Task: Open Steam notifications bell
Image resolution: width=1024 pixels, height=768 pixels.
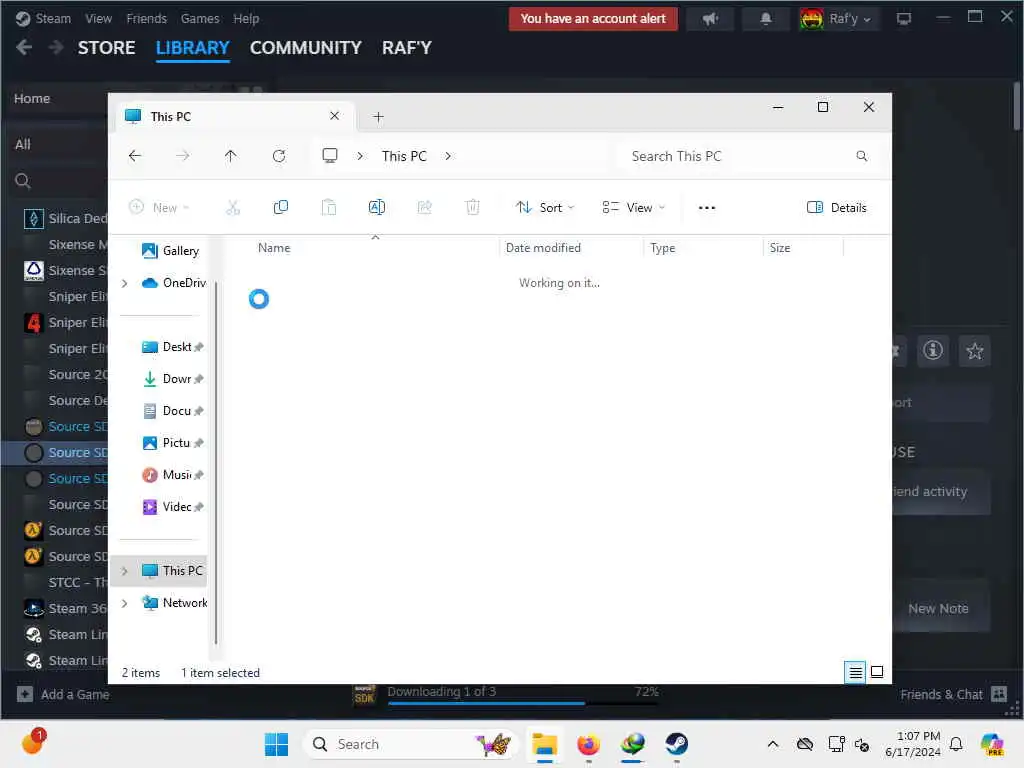Action: tap(766, 19)
